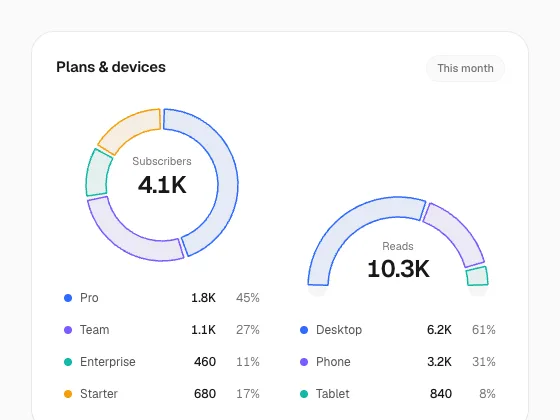
Task: Click the teal Enterprise legend dot
Action: 68,362
